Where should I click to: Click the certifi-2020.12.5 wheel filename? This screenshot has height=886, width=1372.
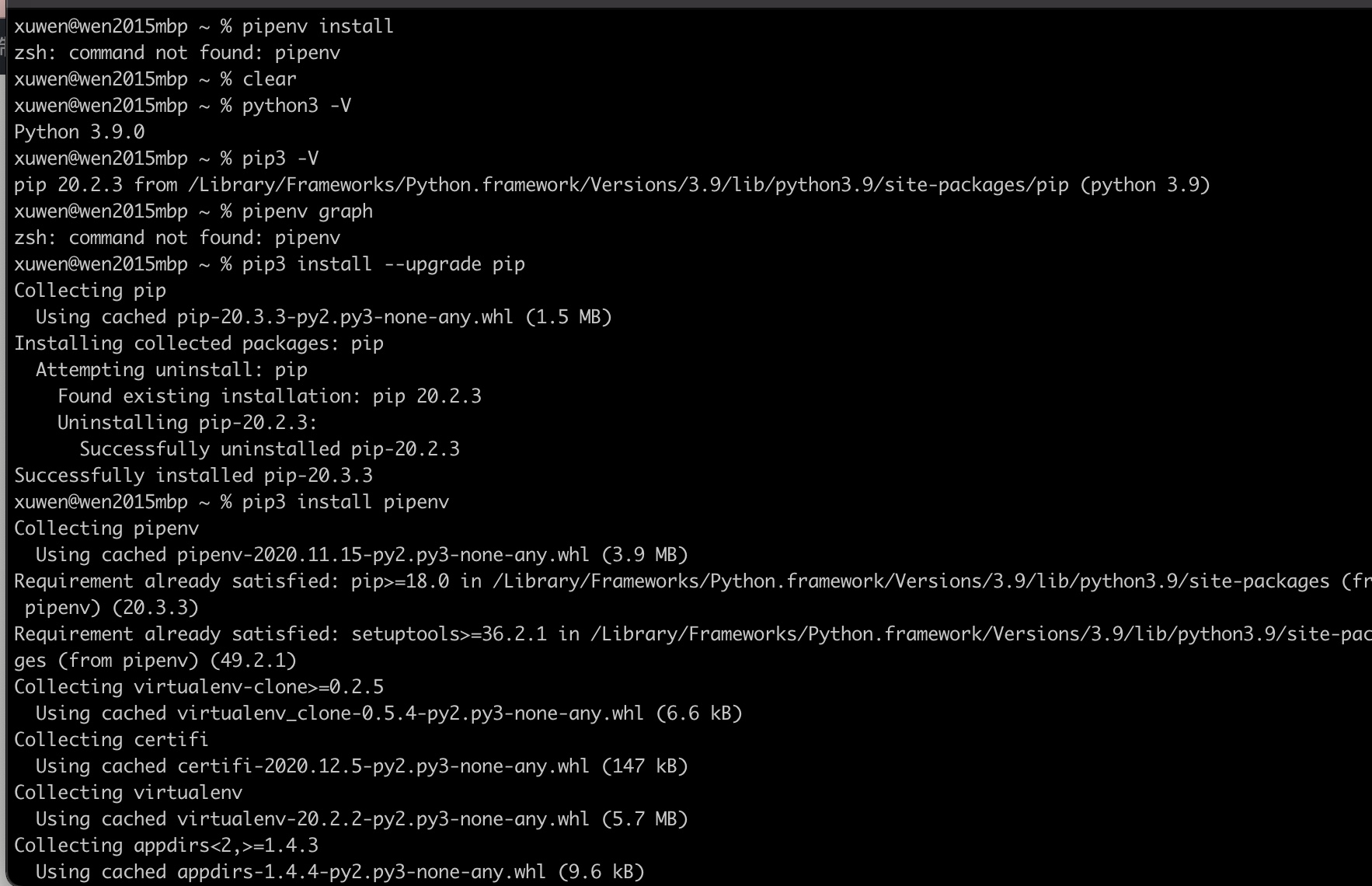coord(383,766)
